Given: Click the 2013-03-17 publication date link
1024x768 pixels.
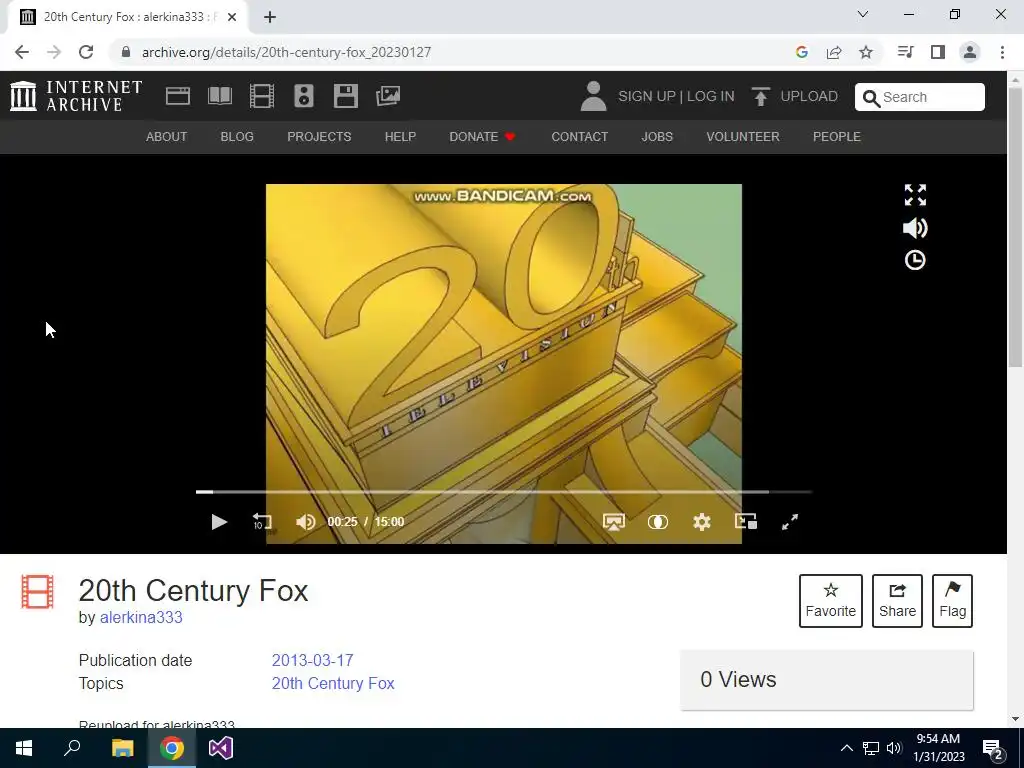Looking at the screenshot, I should click(312, 660).
